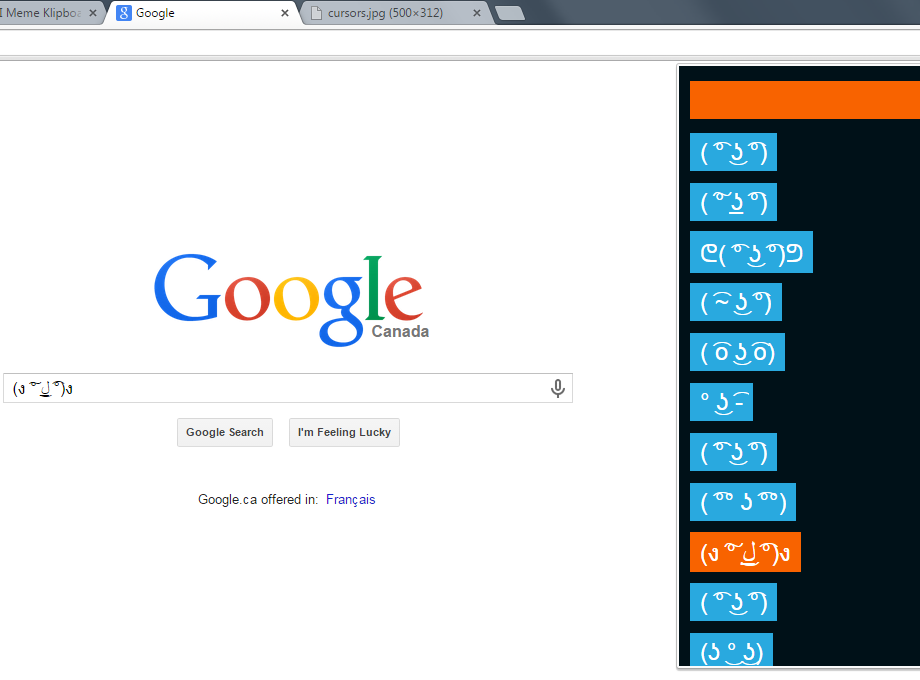
Task: Click the Google Canada logo
Action: tap(292, 299)
